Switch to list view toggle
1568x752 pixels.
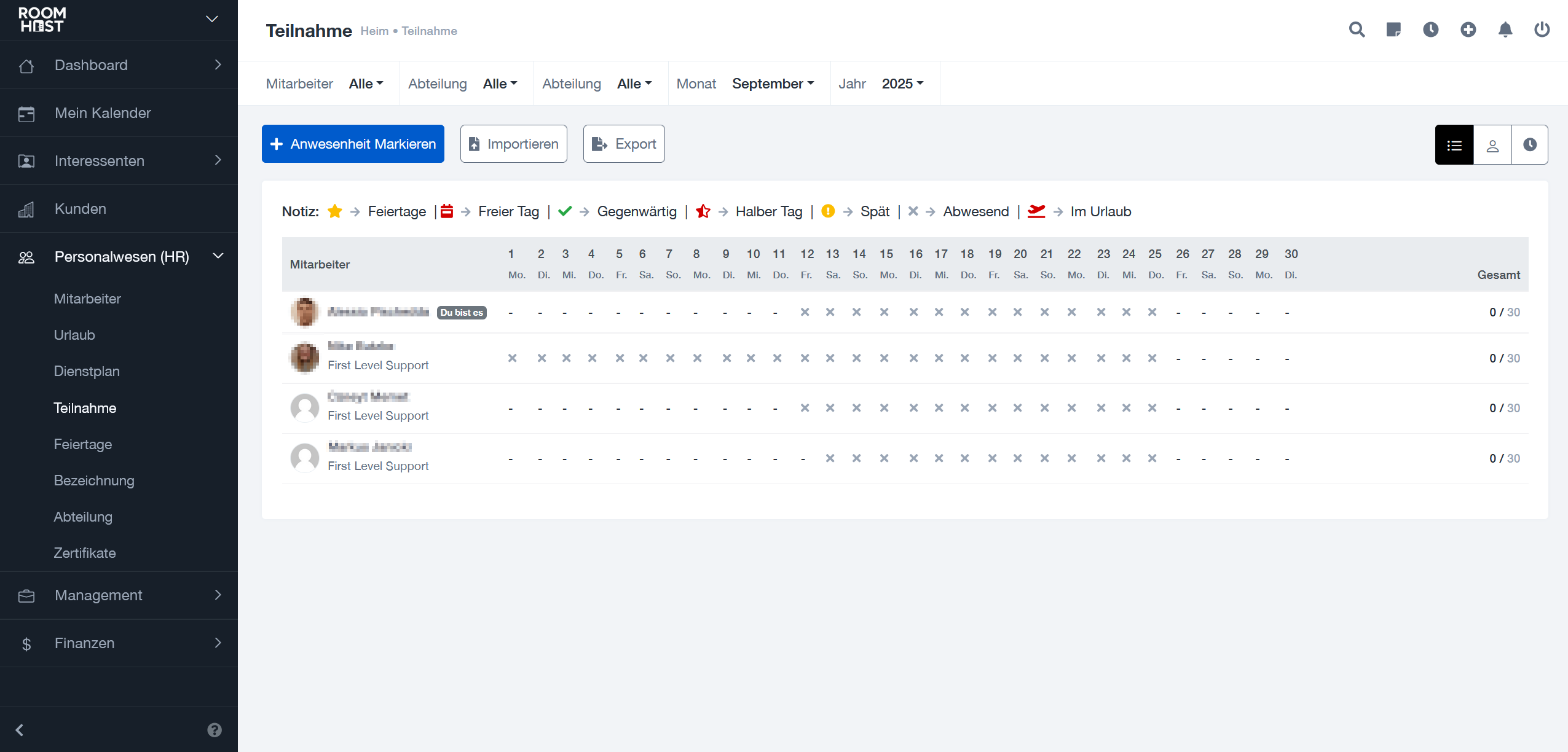[1454, 145]
